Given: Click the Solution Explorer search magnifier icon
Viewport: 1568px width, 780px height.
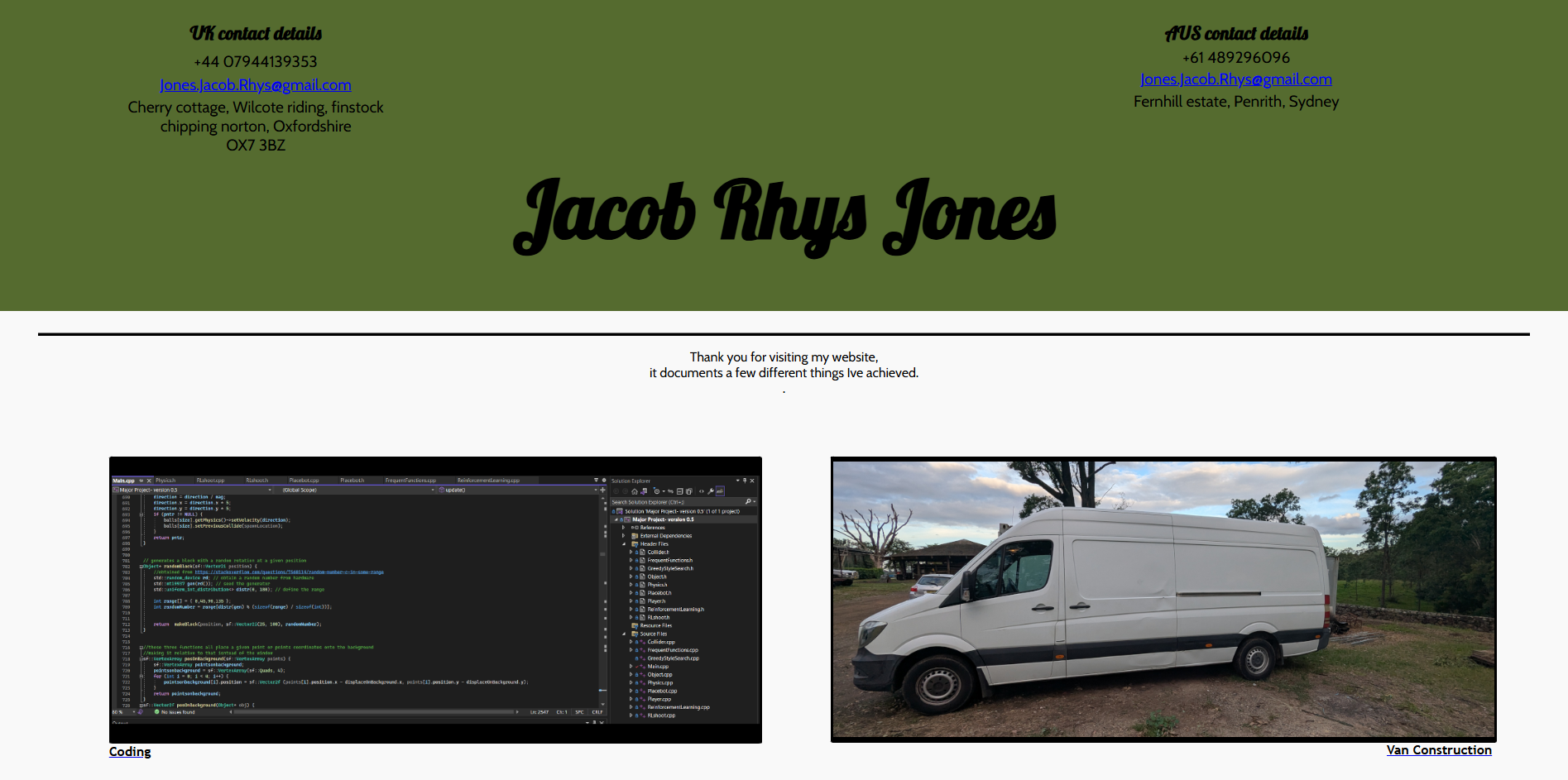Looking at the screenshot, I should coord(748,502).
